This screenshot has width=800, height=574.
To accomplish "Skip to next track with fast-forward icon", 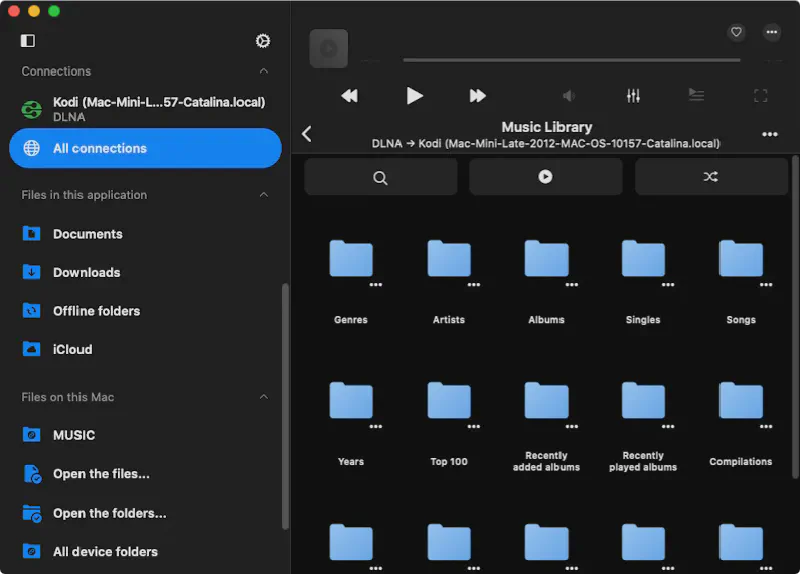I will pos(477,96).
